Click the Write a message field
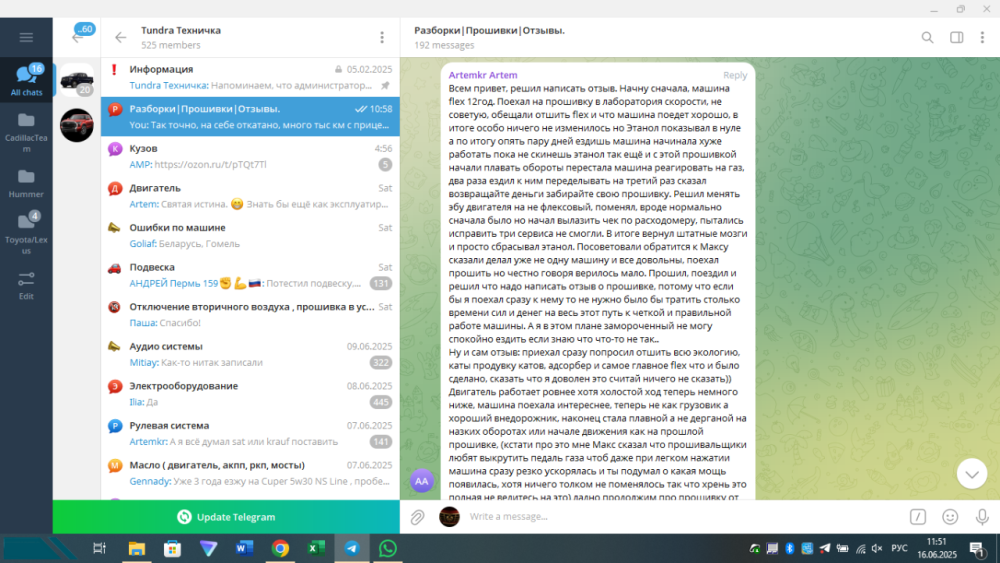The width and height of the screenshot is (1000, 563). point(680,517)
